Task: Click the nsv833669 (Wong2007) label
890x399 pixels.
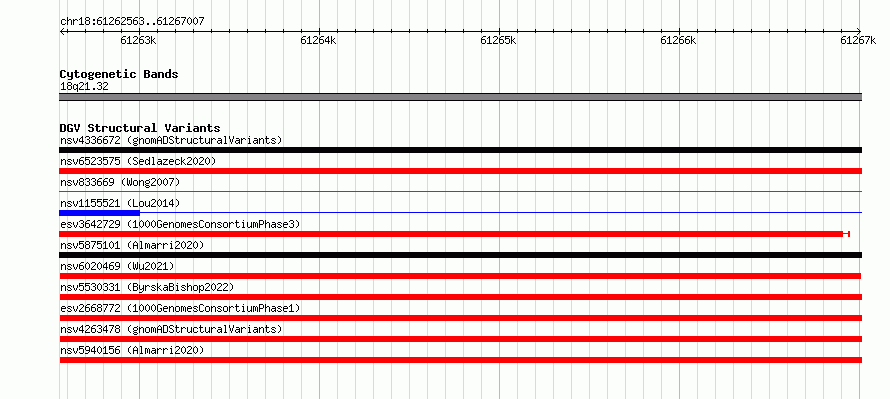Action: (x=120, y=182)
